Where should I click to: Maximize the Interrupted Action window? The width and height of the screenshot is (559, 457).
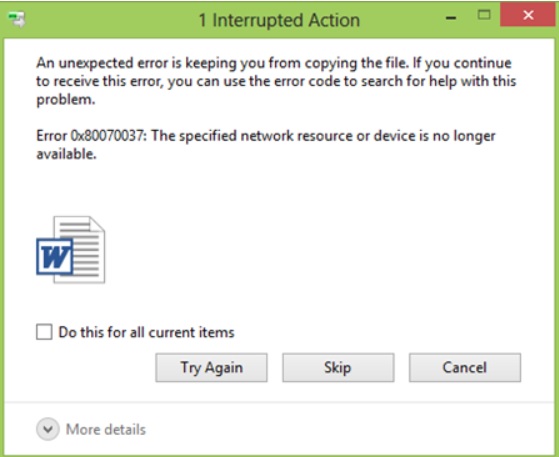pyautogui.click(x=484, y=15)
